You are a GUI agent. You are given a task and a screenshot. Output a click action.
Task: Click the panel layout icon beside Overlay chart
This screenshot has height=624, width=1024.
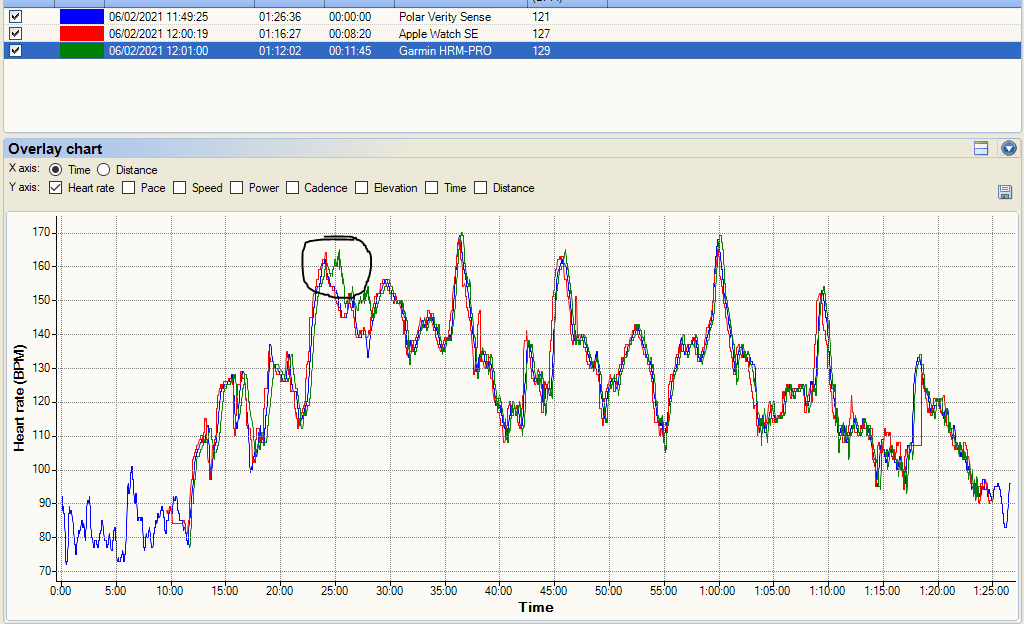(x=981, y=148)
